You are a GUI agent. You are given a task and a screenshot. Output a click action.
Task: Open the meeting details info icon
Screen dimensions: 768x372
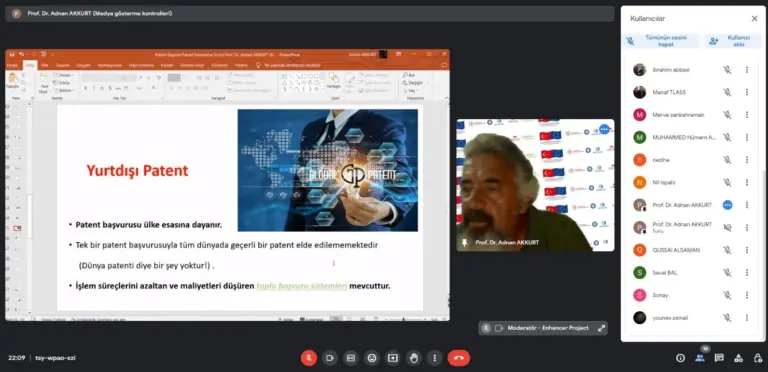680,358
